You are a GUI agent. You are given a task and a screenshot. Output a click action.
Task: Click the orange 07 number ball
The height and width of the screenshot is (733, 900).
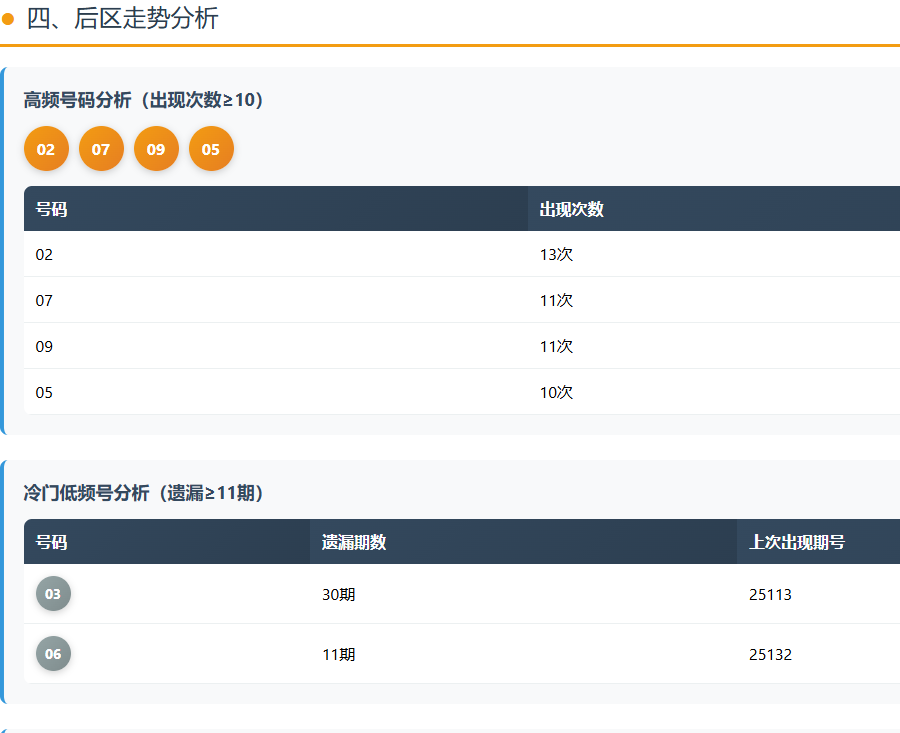[101, 149]
